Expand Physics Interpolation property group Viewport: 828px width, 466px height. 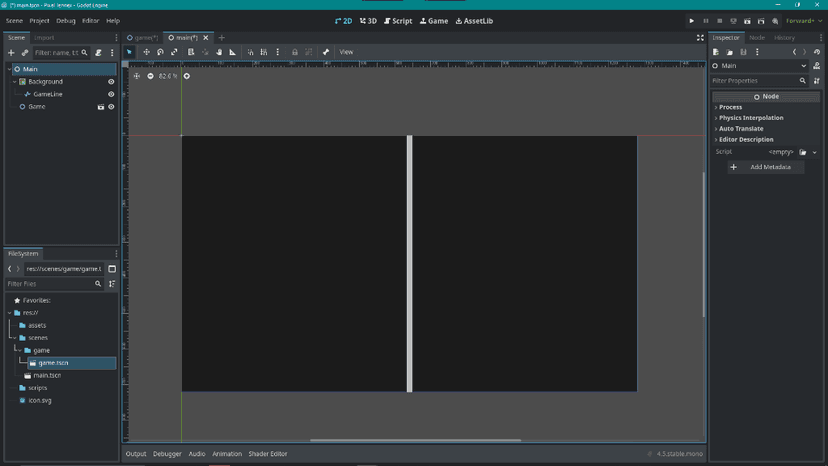[x=750, y=118]
